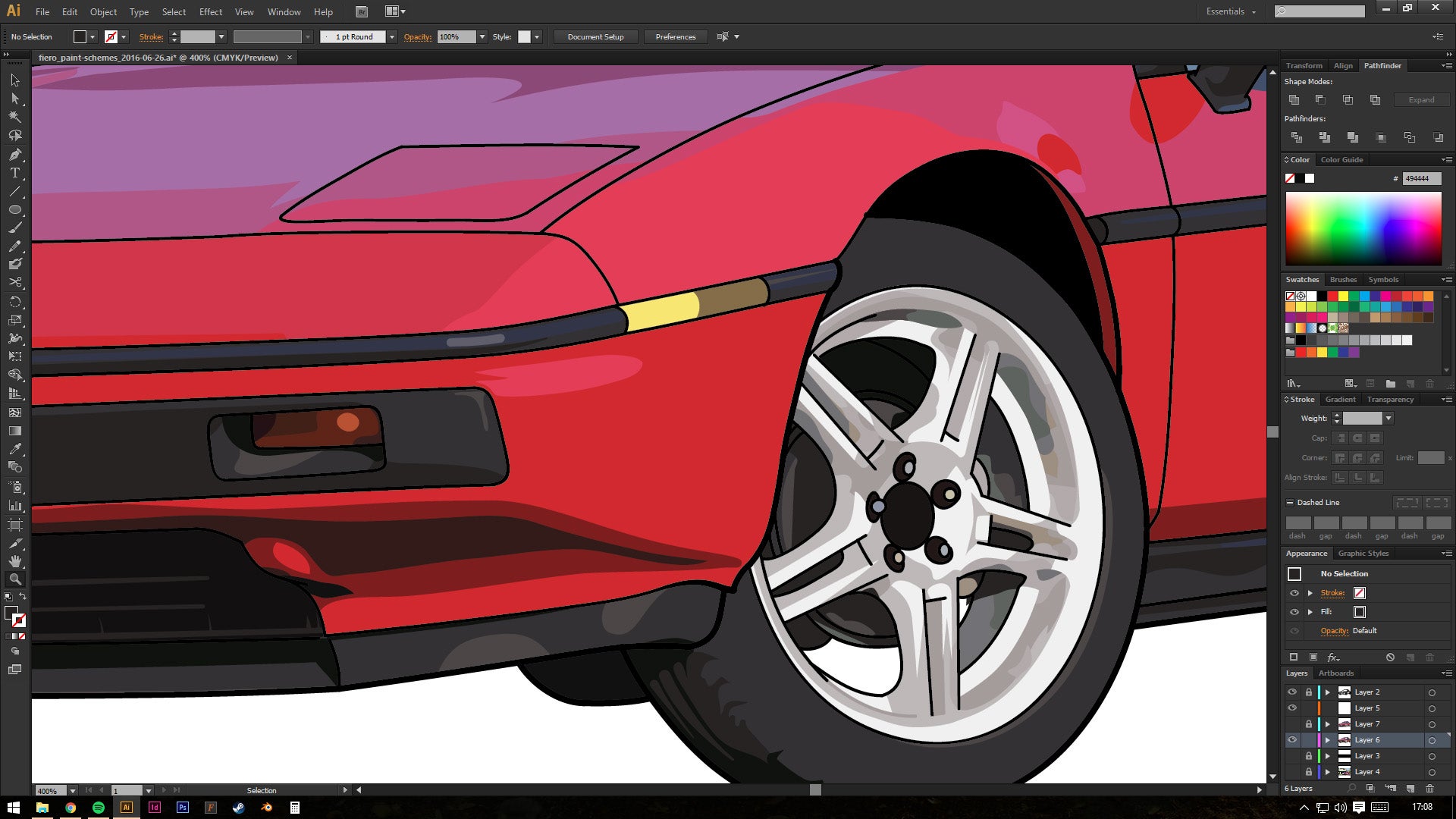This screenshot has height=819, width=1456.
Task: Select the Pencil tool
Action: click(15, 246)
